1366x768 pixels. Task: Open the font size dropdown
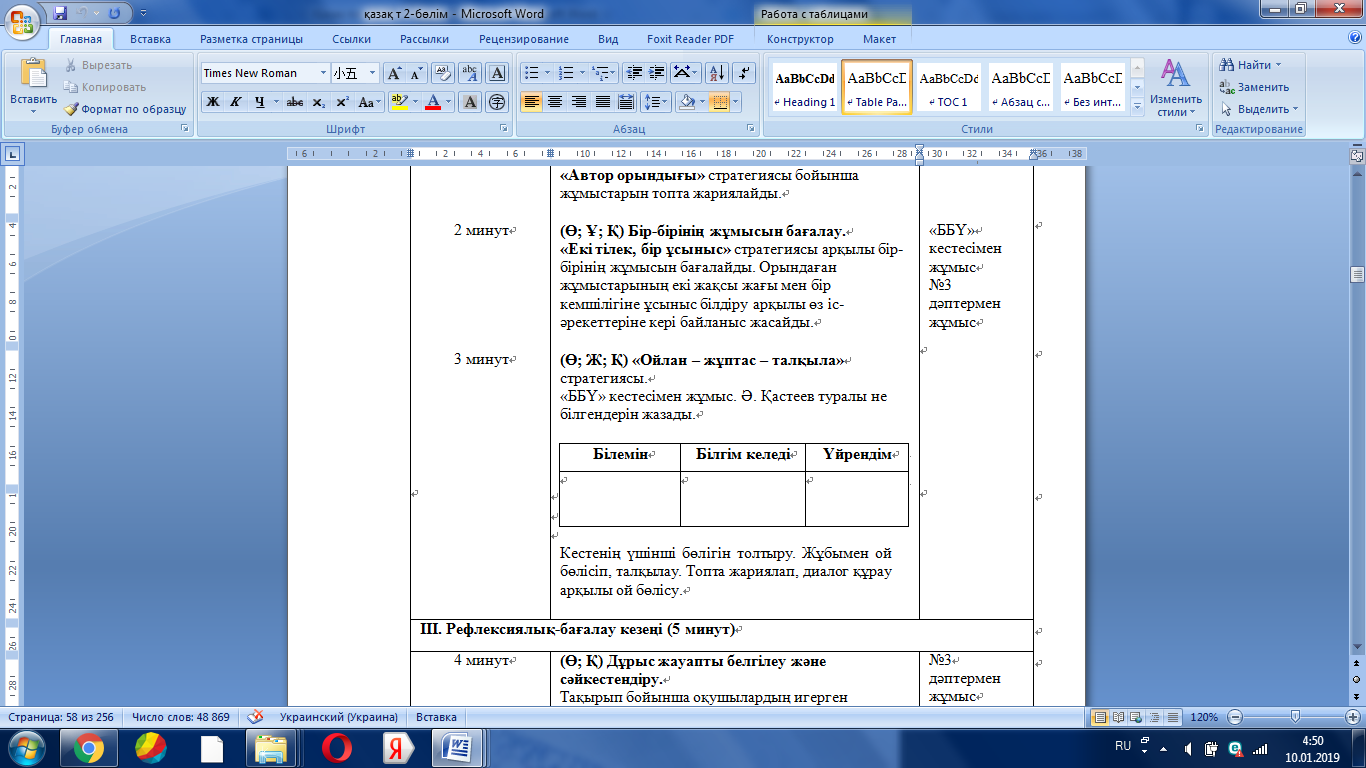(373, 73)
